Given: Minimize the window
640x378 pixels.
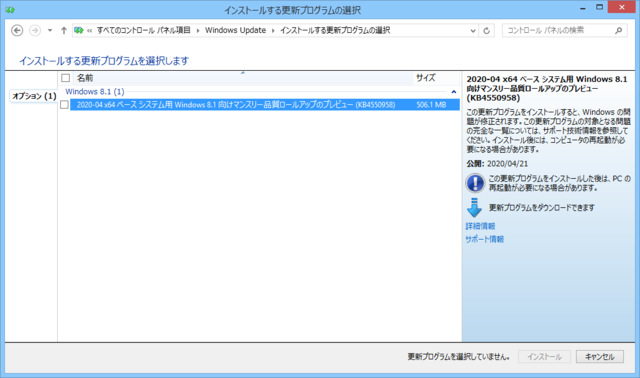Looking at the screenshot, I should tap(583, 8).
